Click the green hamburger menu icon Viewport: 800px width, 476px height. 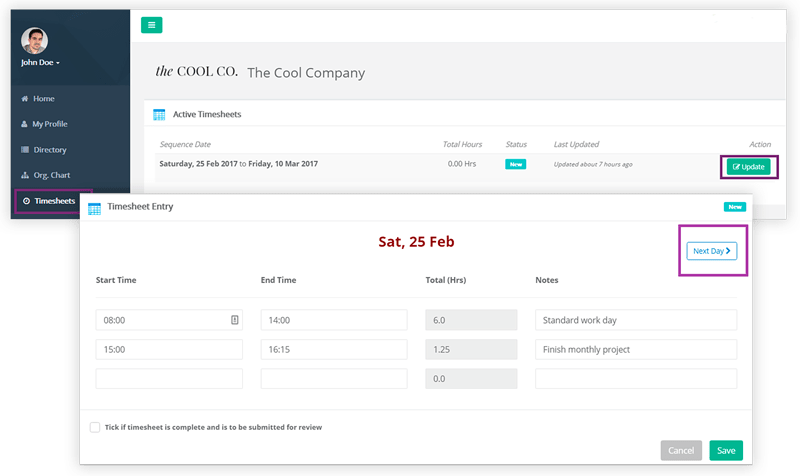tap(152, 25)
